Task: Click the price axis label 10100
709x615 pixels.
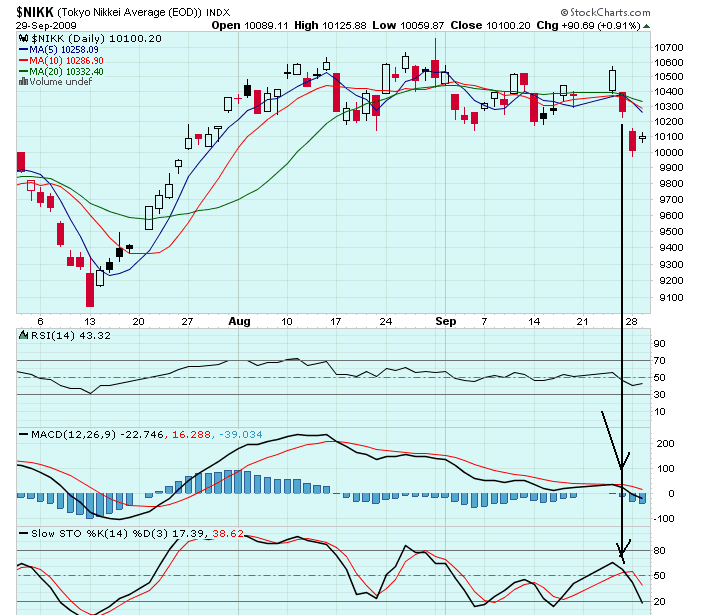Action: [x=669, y=137]
